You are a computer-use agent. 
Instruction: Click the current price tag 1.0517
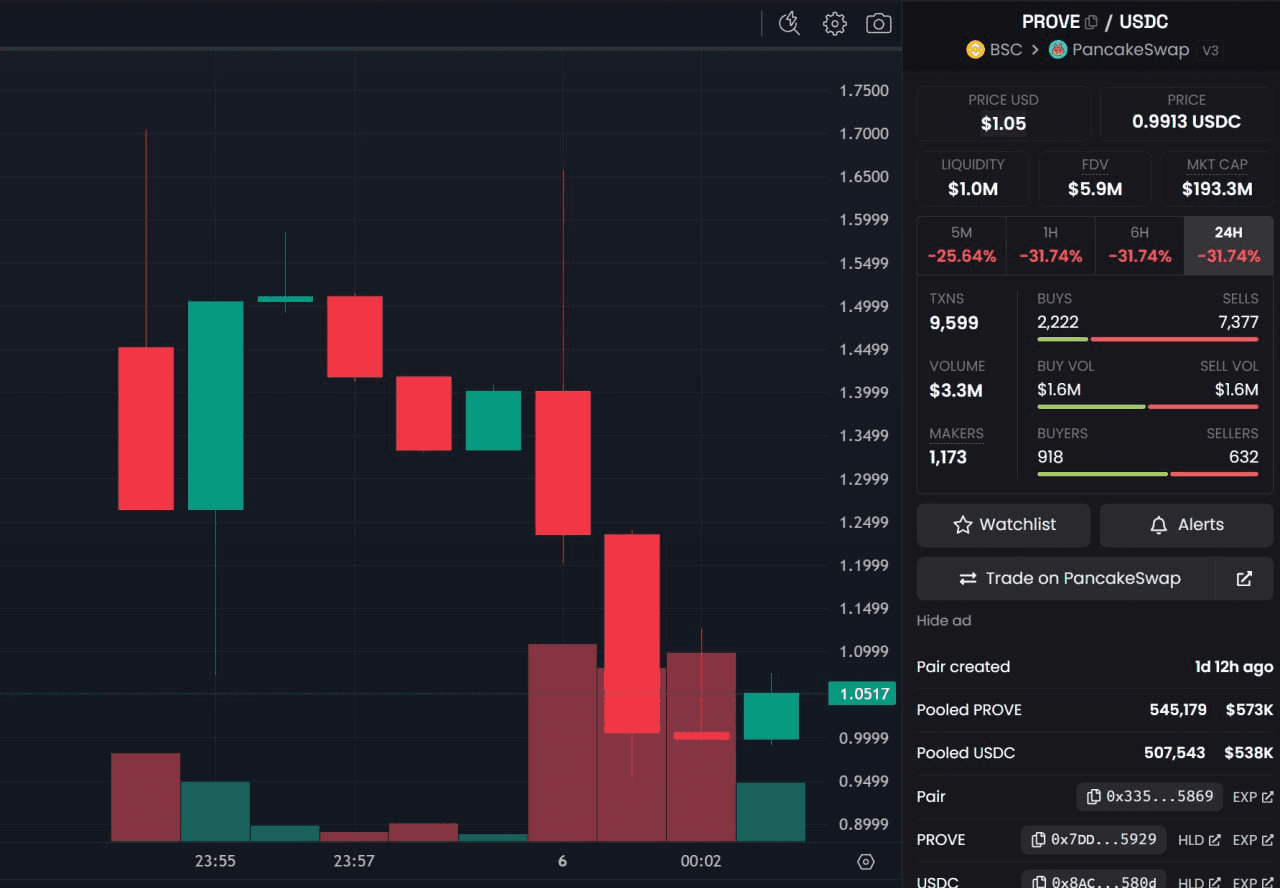click(862, 694)
